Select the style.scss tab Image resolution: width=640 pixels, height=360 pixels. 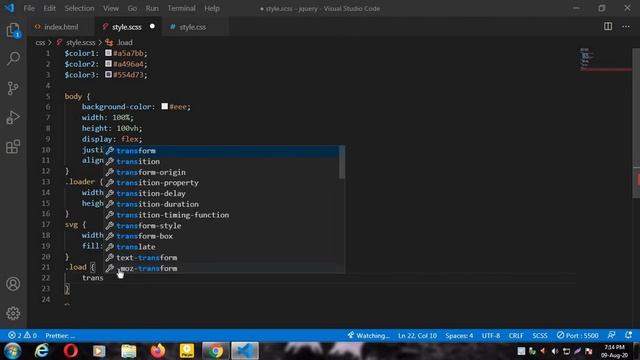pyautogui.click(x=127, y=27)
